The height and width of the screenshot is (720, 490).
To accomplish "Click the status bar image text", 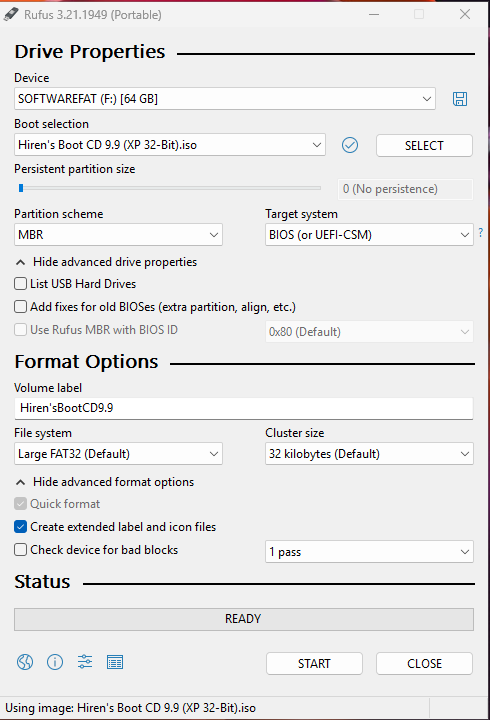I will point(130,708).
